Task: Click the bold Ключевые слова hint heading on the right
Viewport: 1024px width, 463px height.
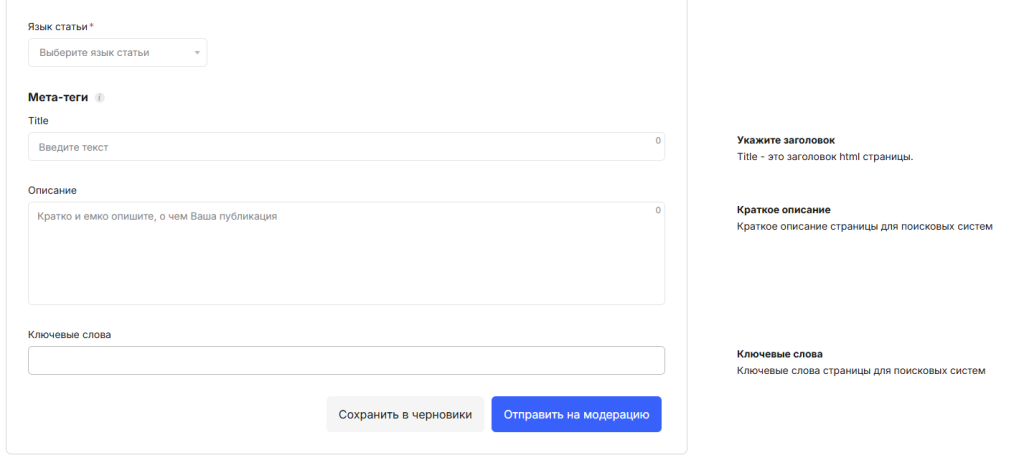Action: coord(779,354)
